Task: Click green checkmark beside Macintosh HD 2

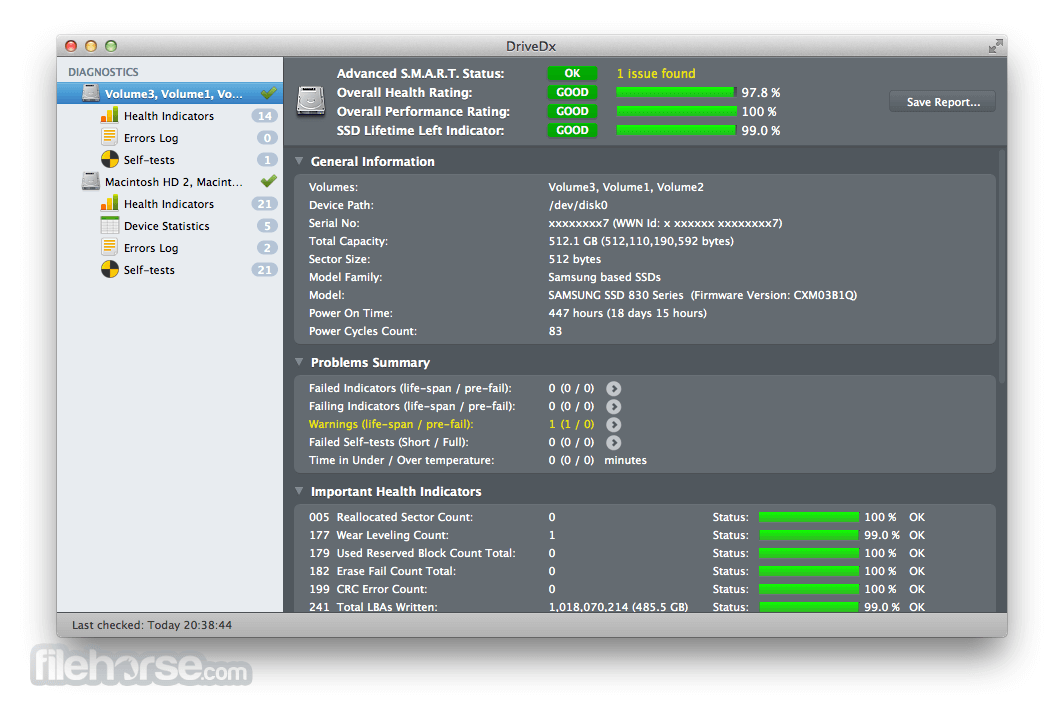Action: coord(269,181)
